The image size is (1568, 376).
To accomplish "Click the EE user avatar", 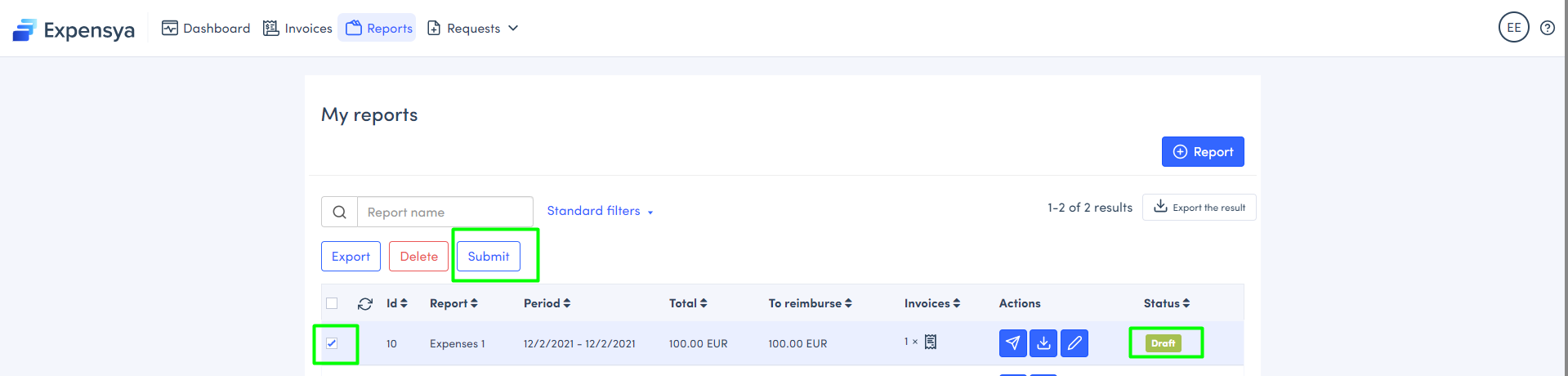I will (1513, 28).
